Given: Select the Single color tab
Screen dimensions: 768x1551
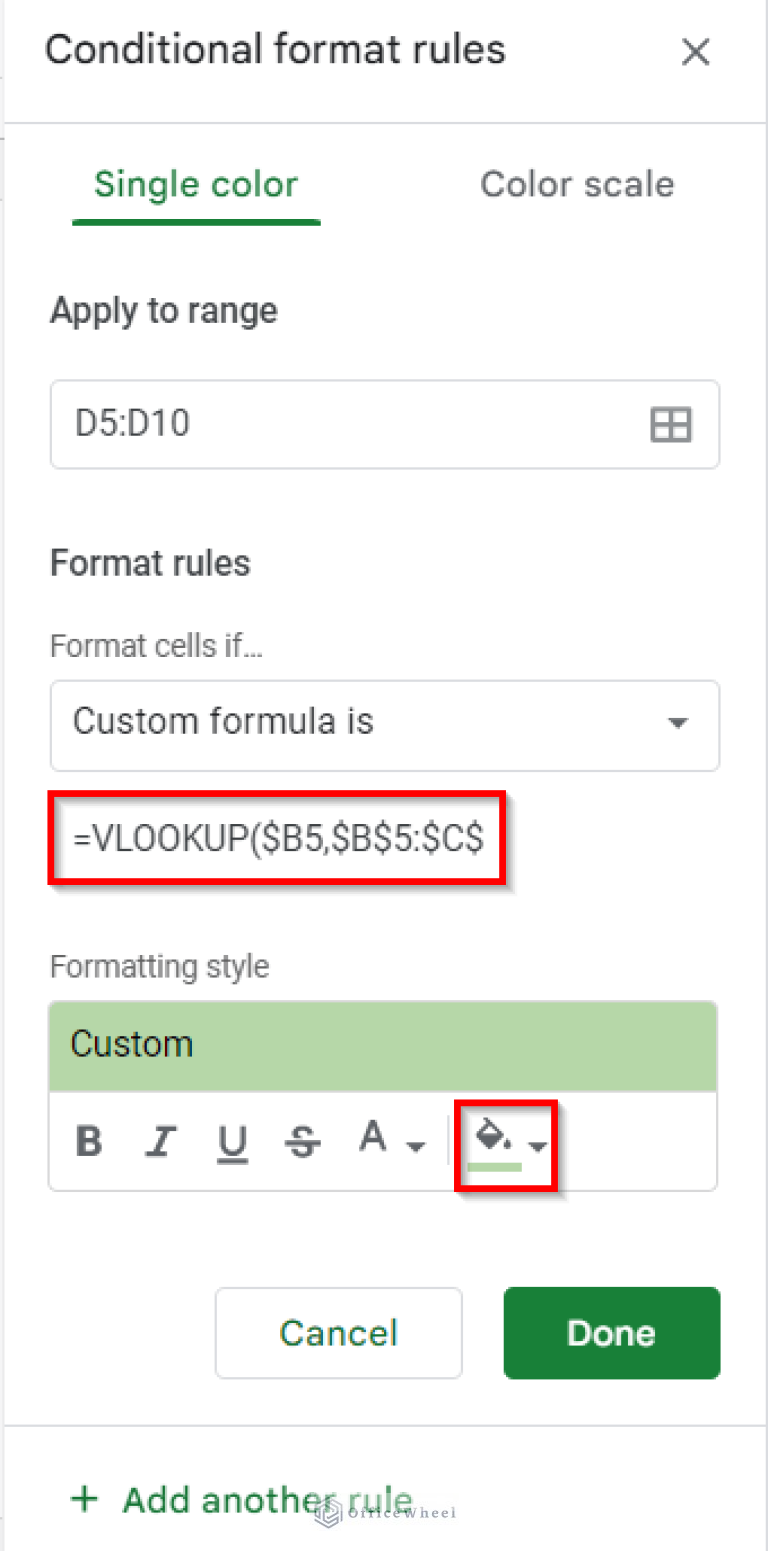Looking at the screenshot, I should pyautogui.click(x=195, y=184).
